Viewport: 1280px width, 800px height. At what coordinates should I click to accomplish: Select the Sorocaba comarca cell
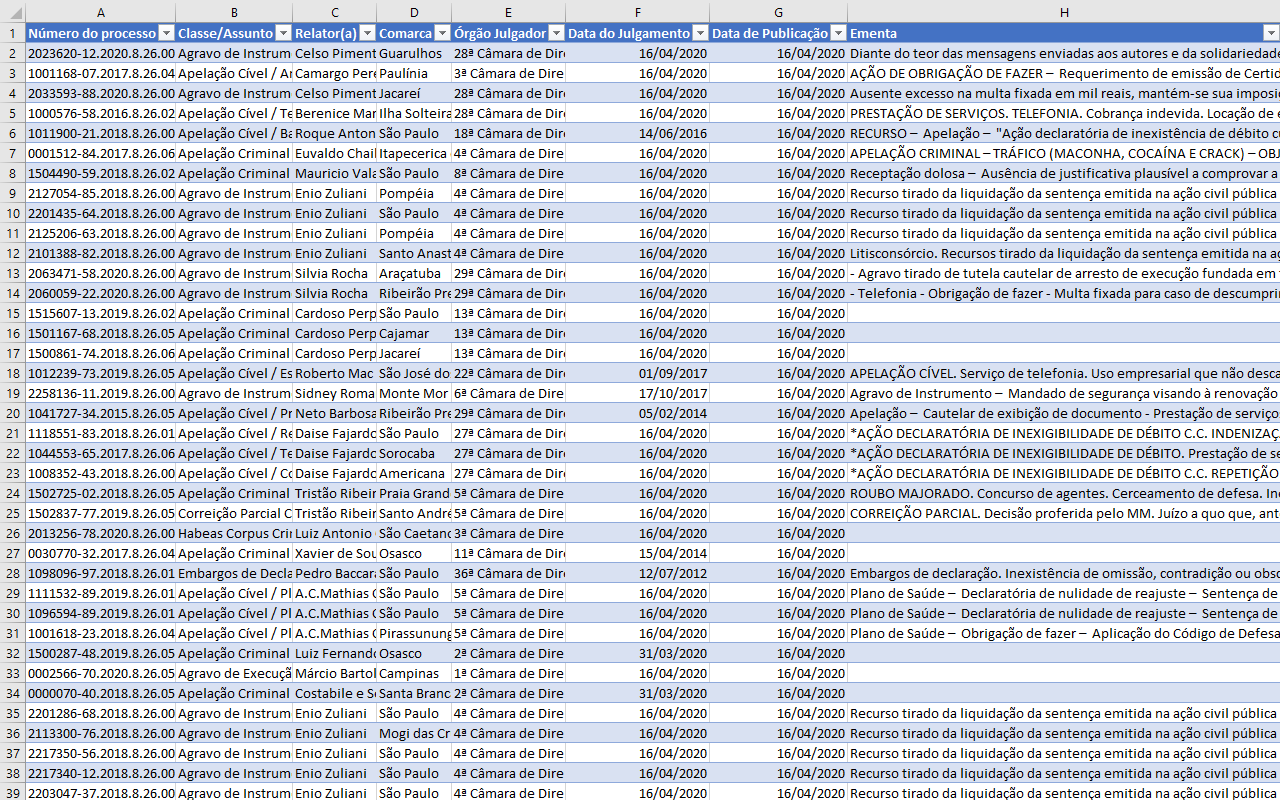click(414, 453)
